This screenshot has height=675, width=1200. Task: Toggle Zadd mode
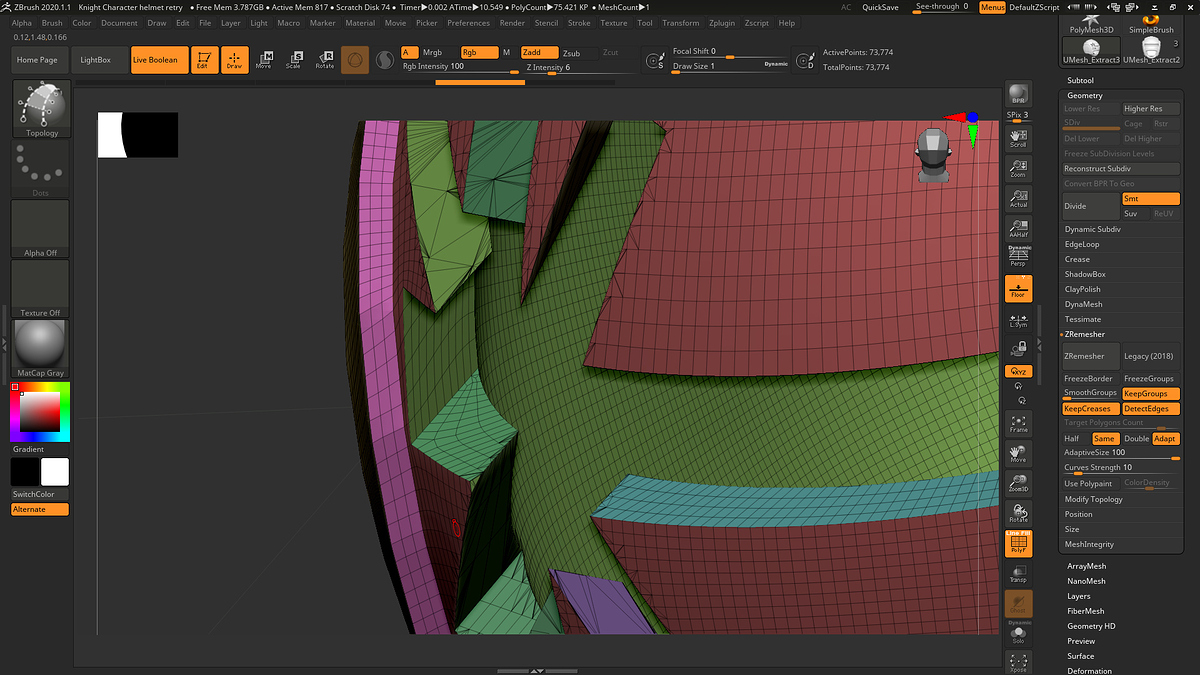tap(540, 52)
